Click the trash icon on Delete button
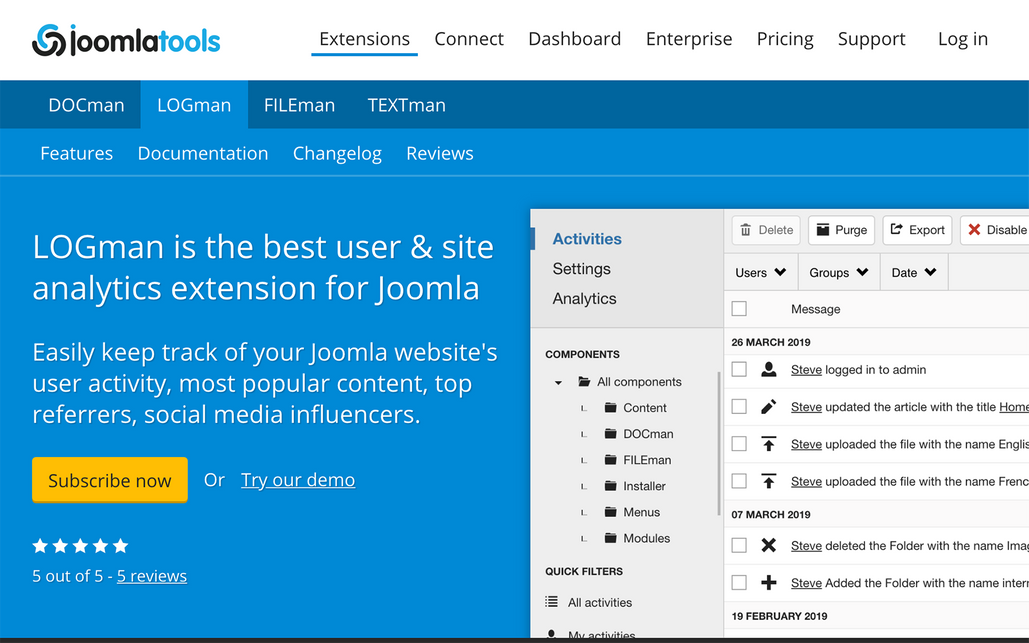 (746, 230)
